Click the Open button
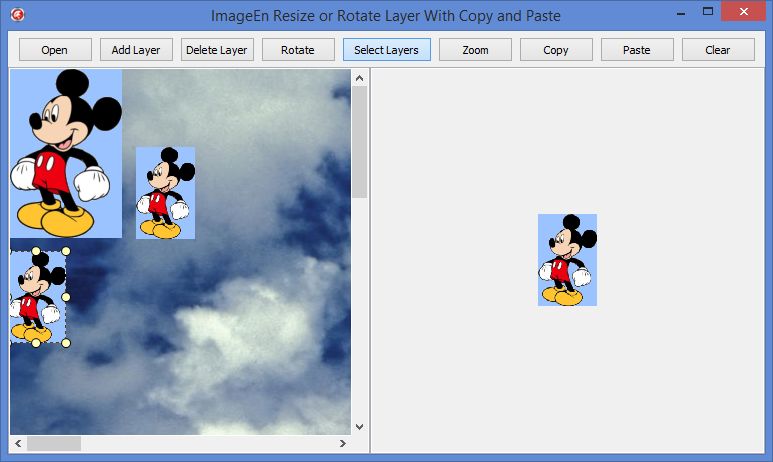 pyautogui.click(x=55, y=50)
